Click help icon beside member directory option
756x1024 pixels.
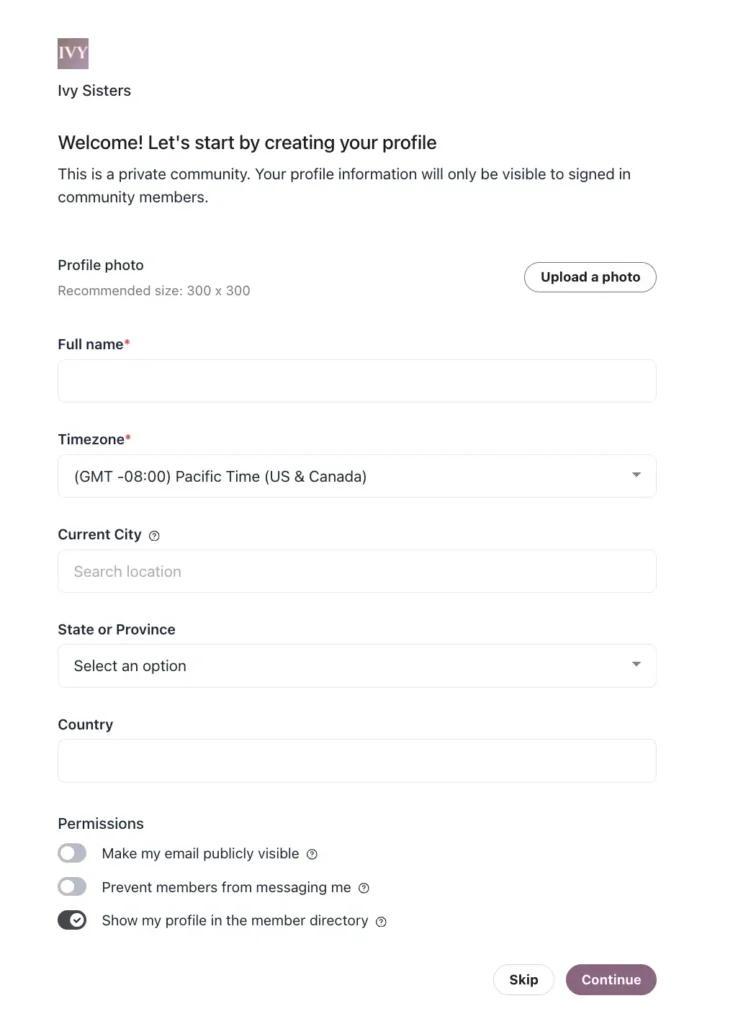[381, 921]
